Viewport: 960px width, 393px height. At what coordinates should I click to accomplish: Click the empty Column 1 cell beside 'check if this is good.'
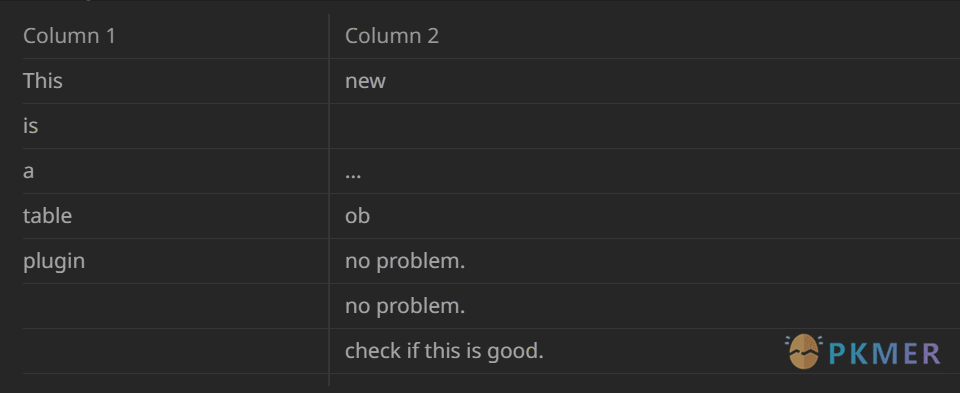pyautogui.click(x=176, y=351)
